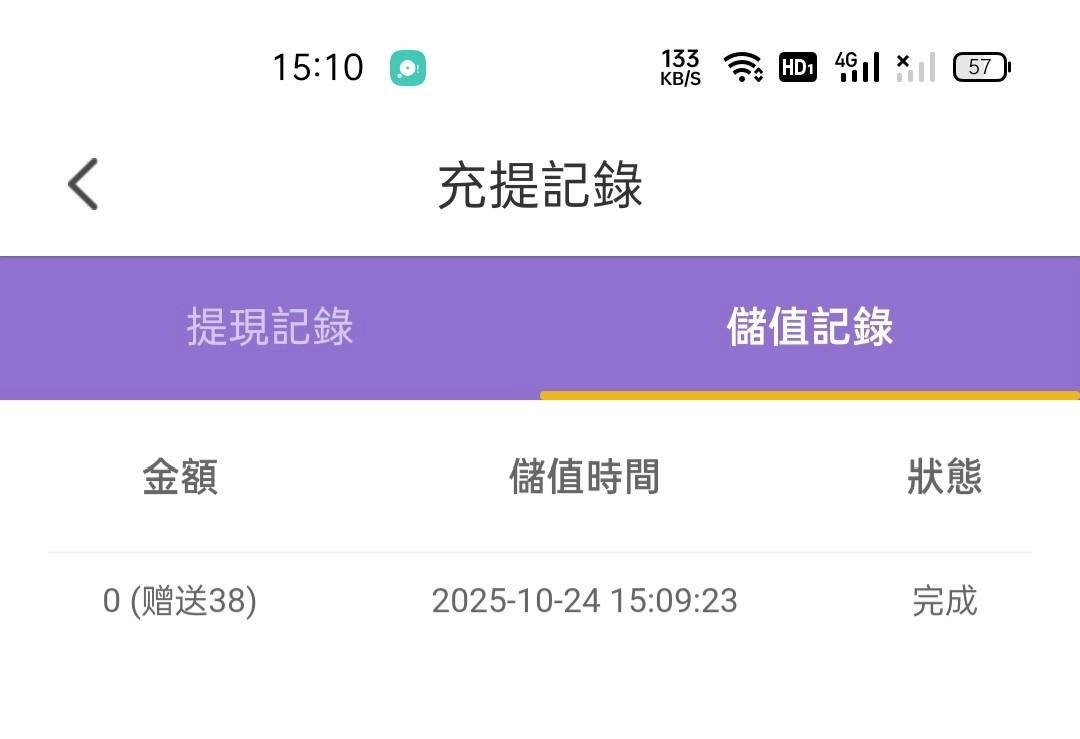Tap the 儲值時間 column header
The image size is (1080, 739).
584,477
